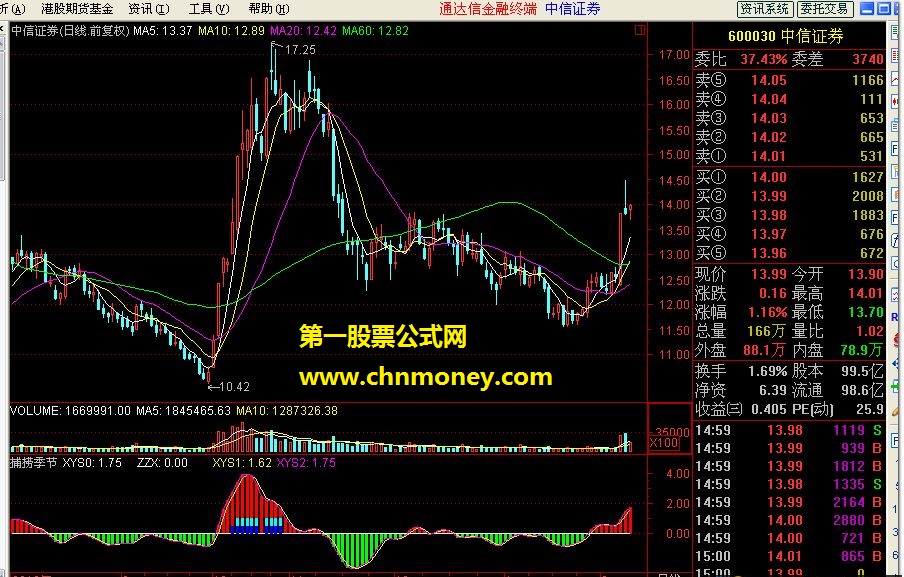Click the X100 volume scale box

click(x=663, y=443)
